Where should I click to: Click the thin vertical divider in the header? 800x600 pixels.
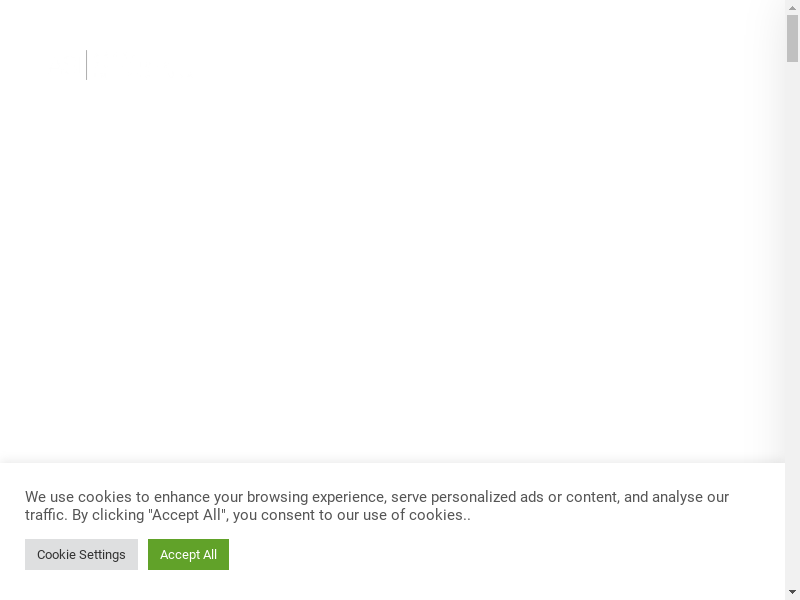point(87,65)
